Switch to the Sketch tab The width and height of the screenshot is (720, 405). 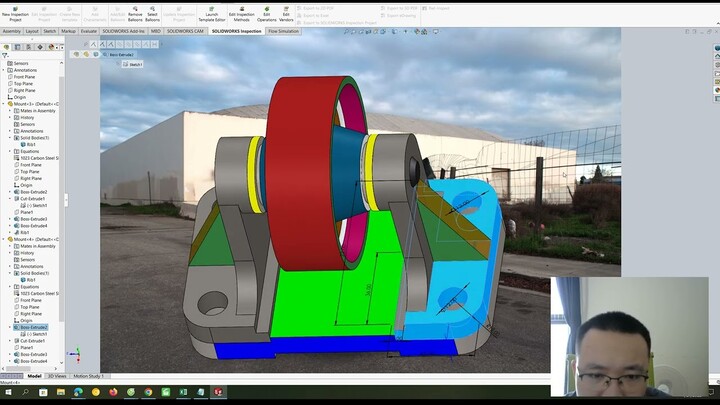point(50,31)
